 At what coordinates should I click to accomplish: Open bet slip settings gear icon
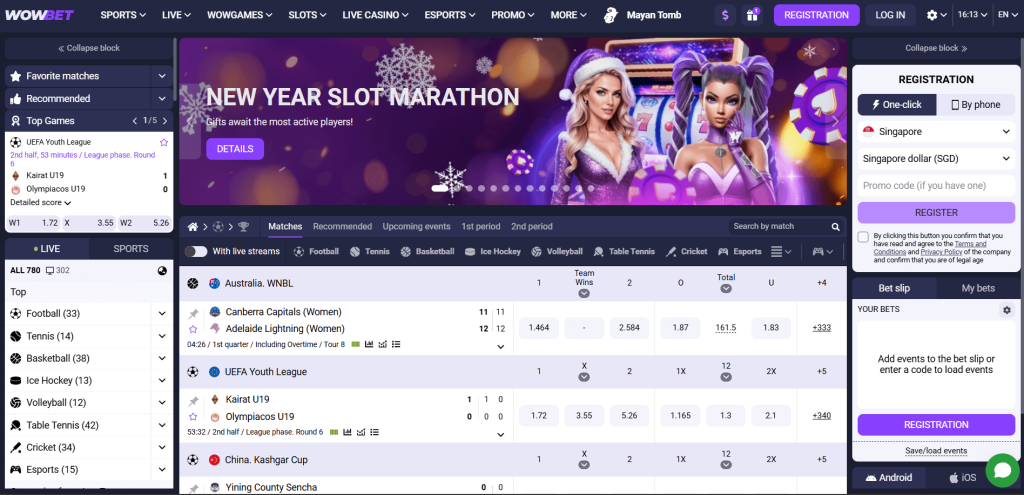(x=1007, y=310)
